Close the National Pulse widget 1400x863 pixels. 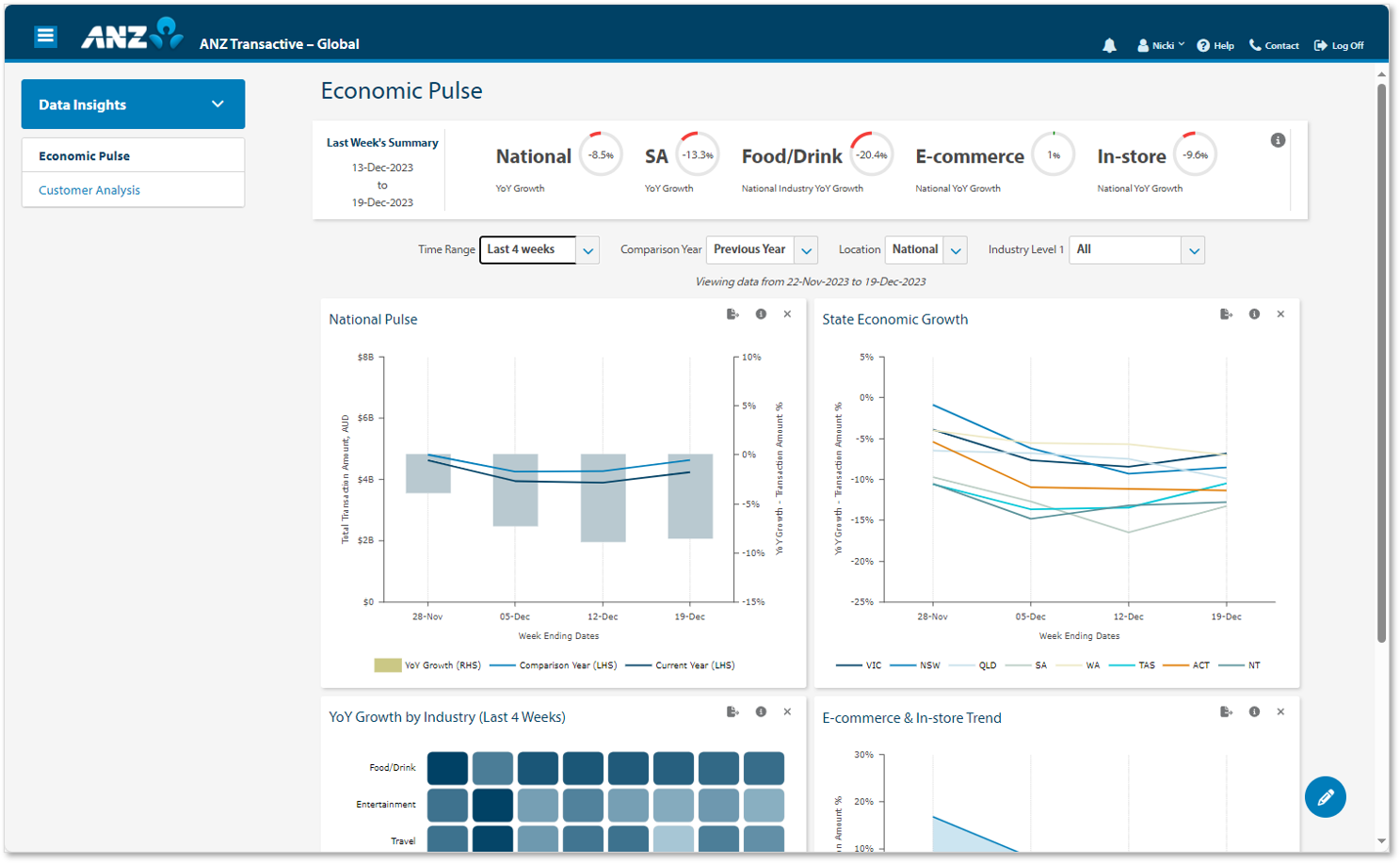click(x=787, y=314)
